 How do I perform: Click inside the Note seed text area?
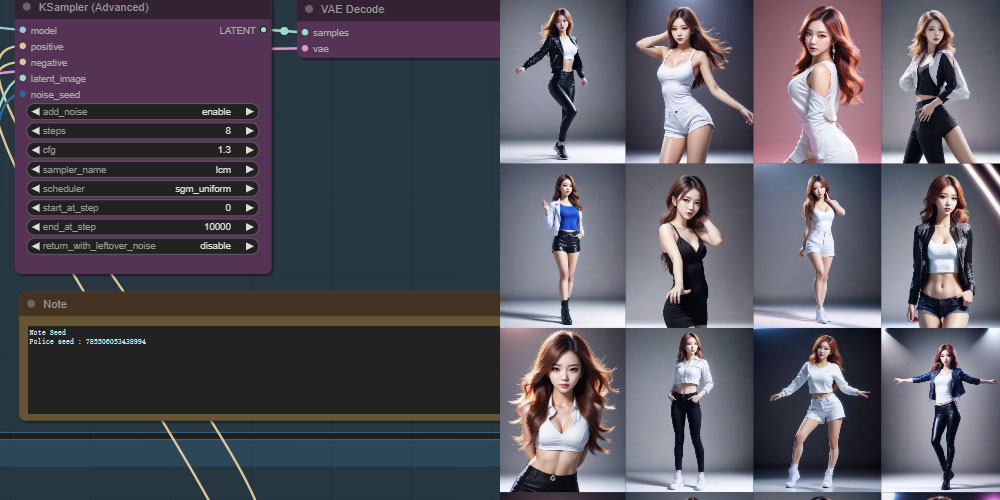263,370
